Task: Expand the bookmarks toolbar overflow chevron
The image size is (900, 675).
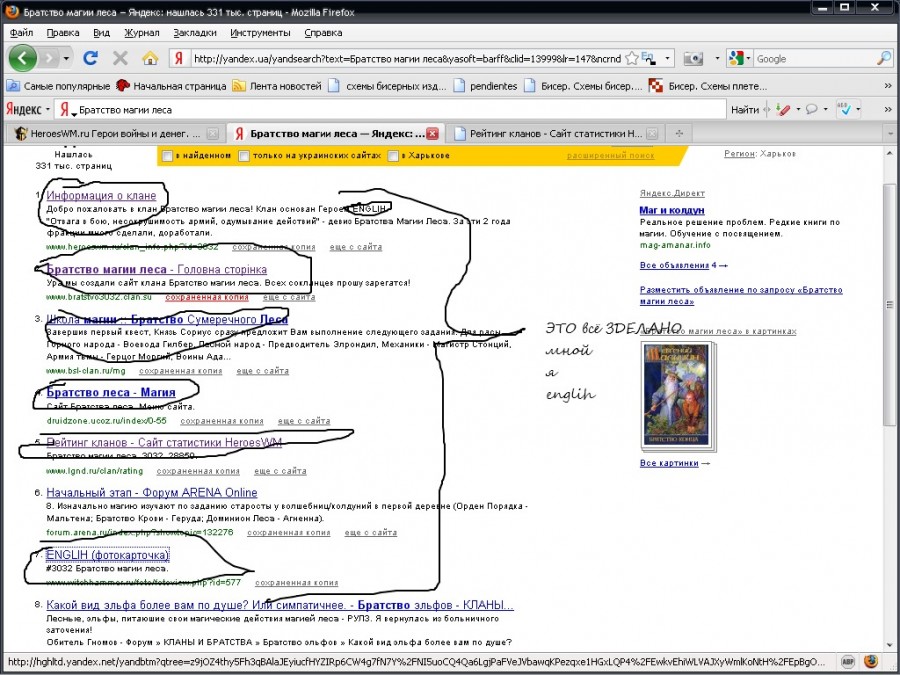Action: (889, 86)
